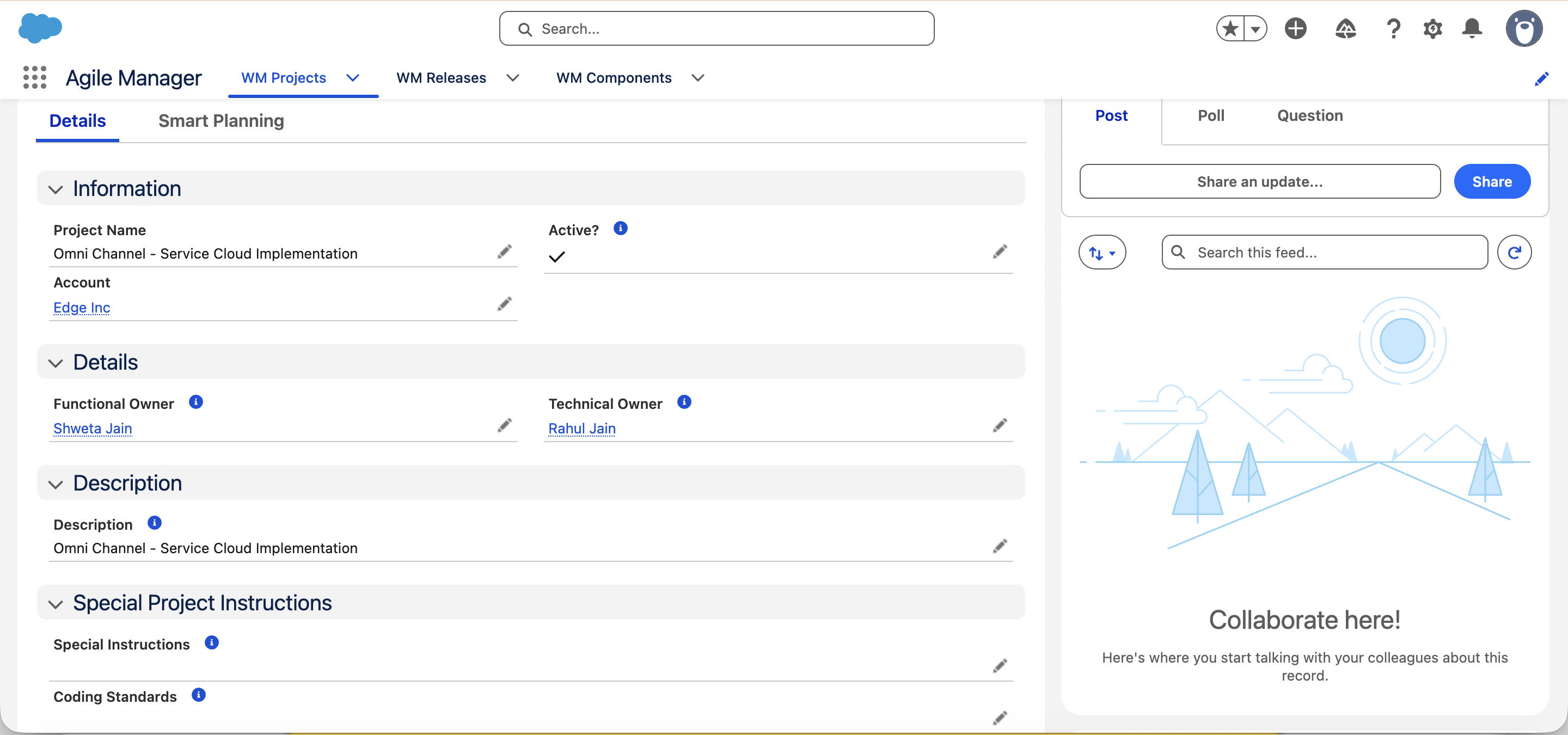
Task: Open the WM Releases tab dropdown chevron
Action: click(513, 78)
